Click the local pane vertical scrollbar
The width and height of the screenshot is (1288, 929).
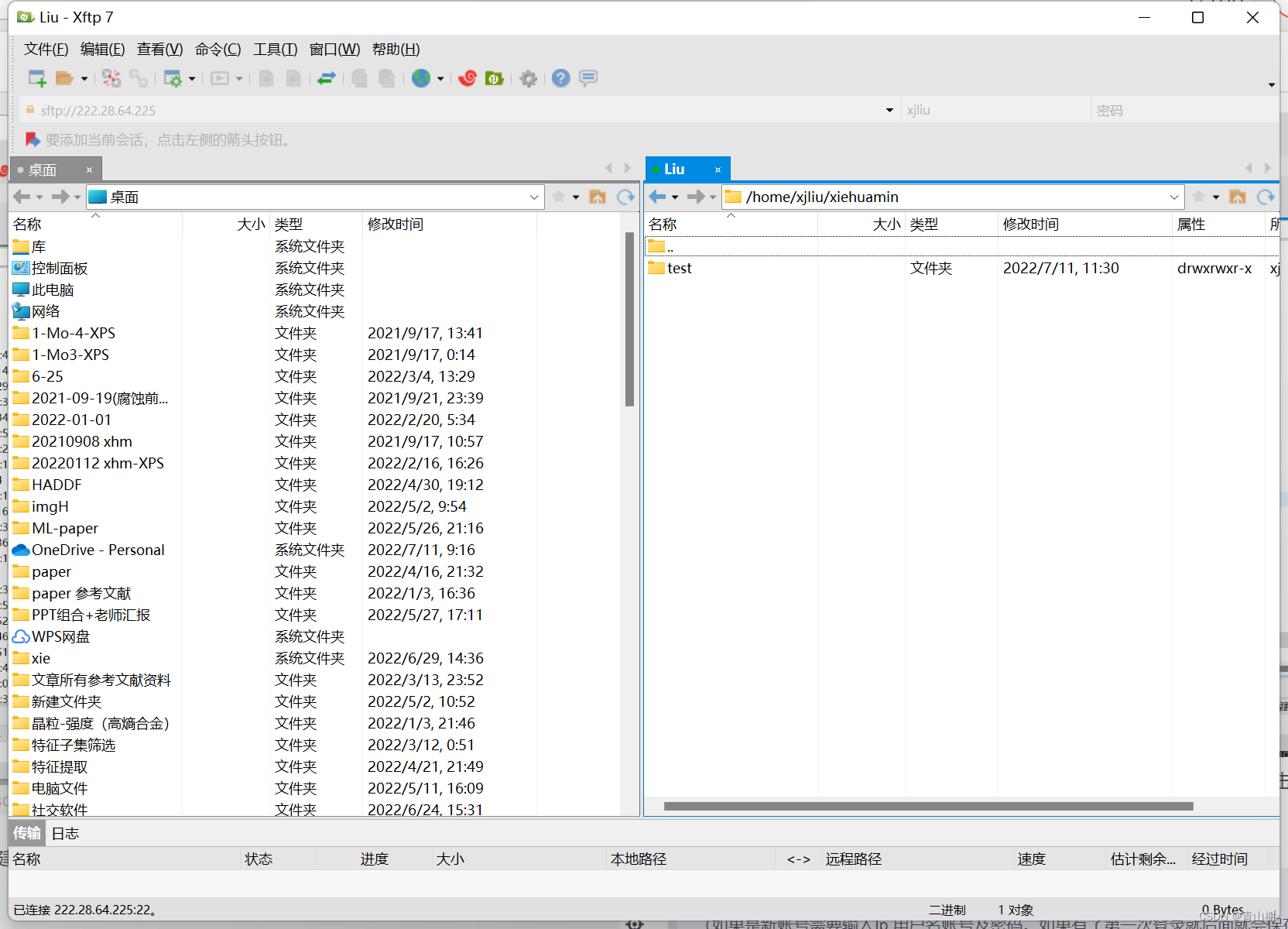click(629, 319)
